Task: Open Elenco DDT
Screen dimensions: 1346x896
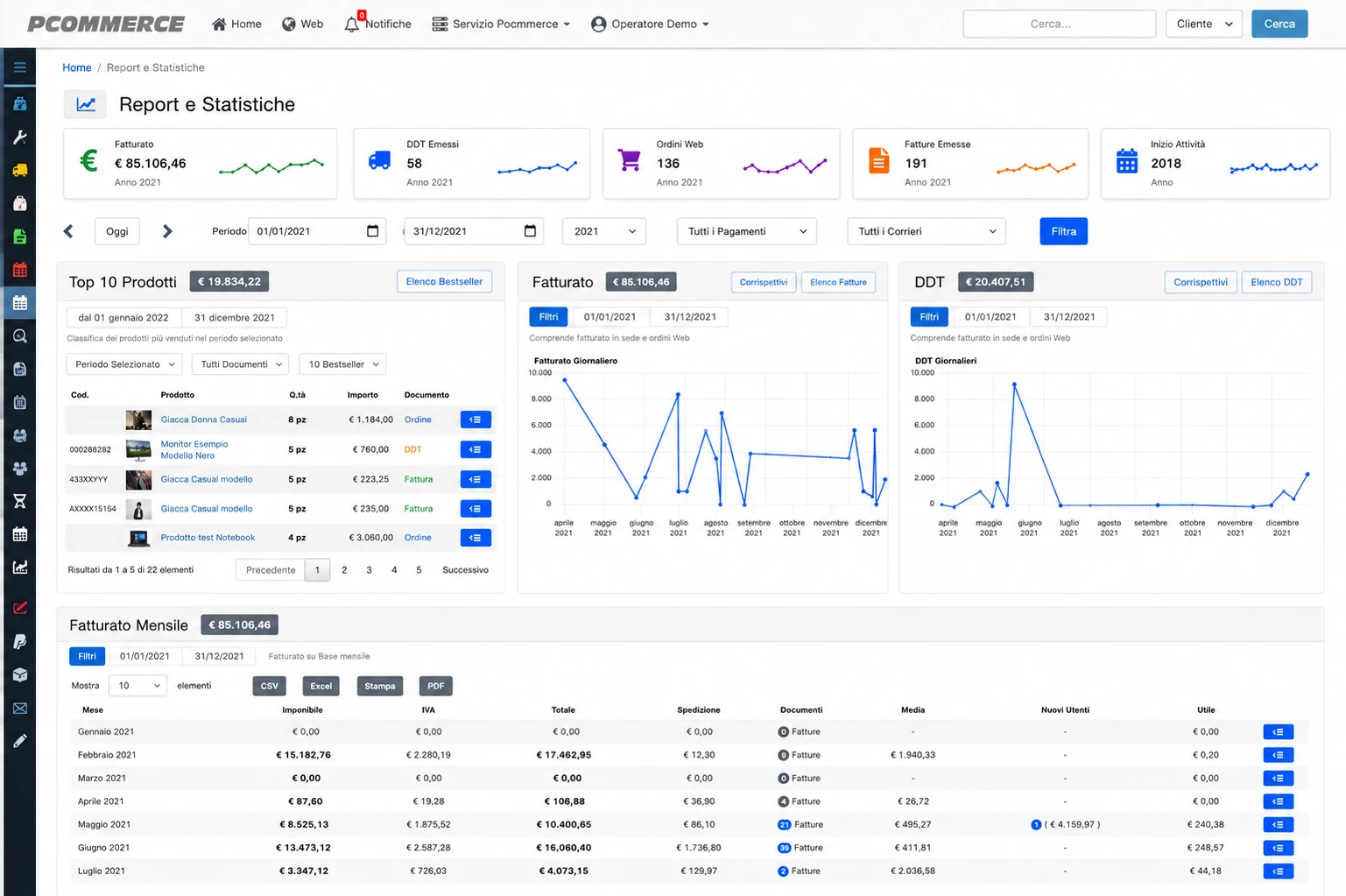Action: pos(1277,282)
